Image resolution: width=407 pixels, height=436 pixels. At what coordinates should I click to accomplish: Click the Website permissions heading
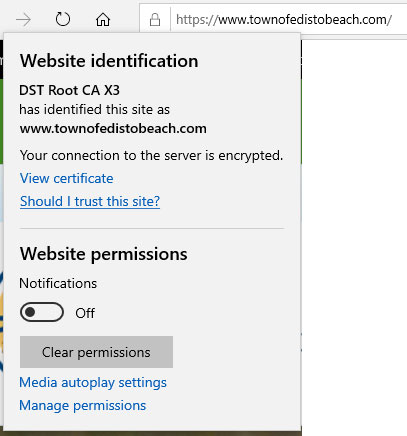tap(104, 254)
